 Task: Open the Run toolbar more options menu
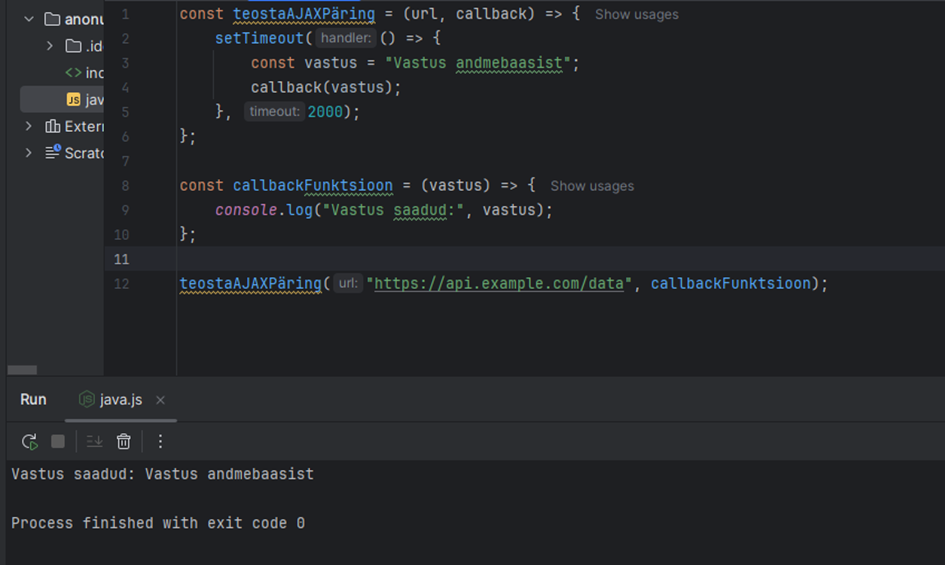coord(160,441)
